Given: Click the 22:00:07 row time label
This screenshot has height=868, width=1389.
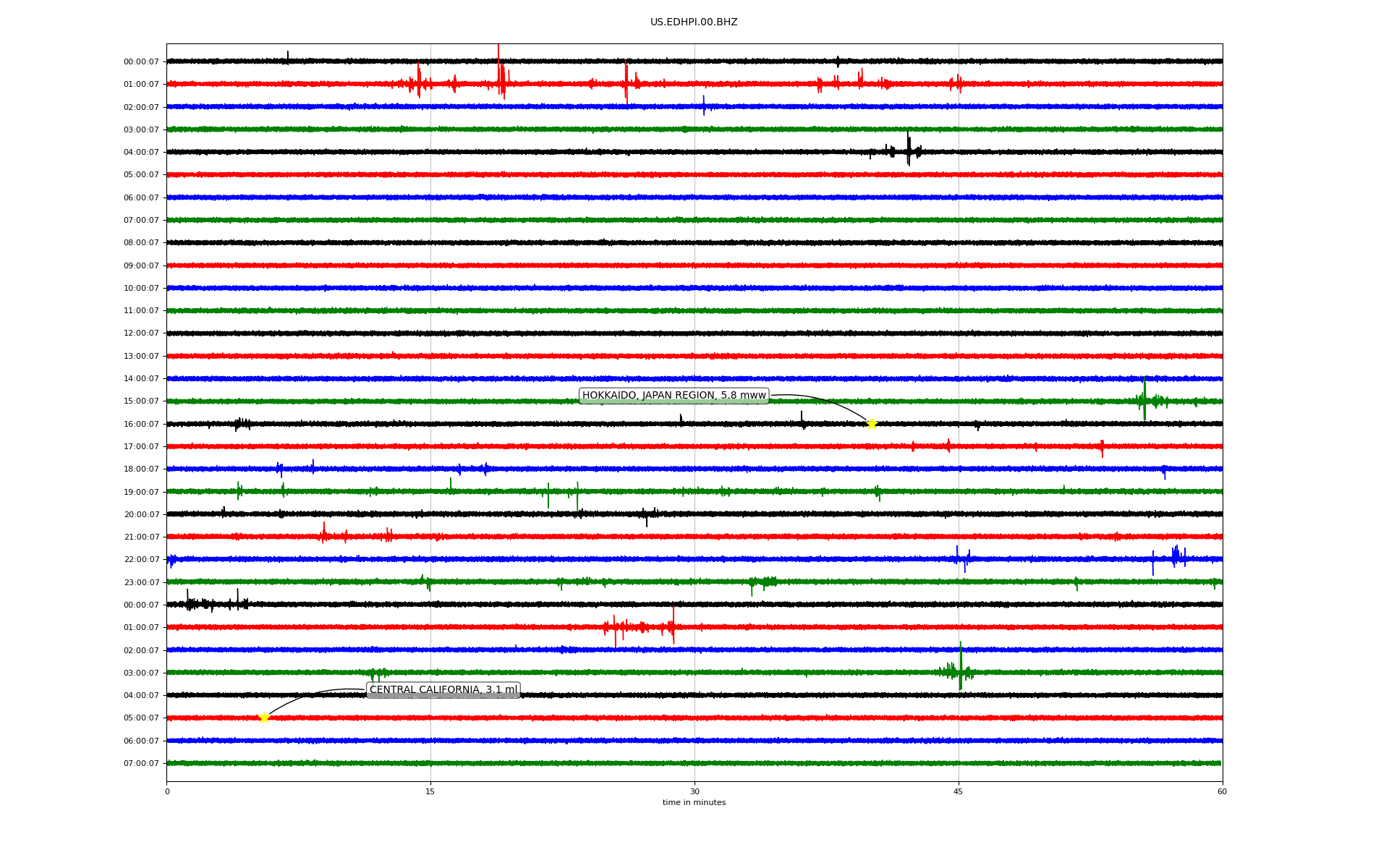Looking at the screenshot, I should [141, 560].
